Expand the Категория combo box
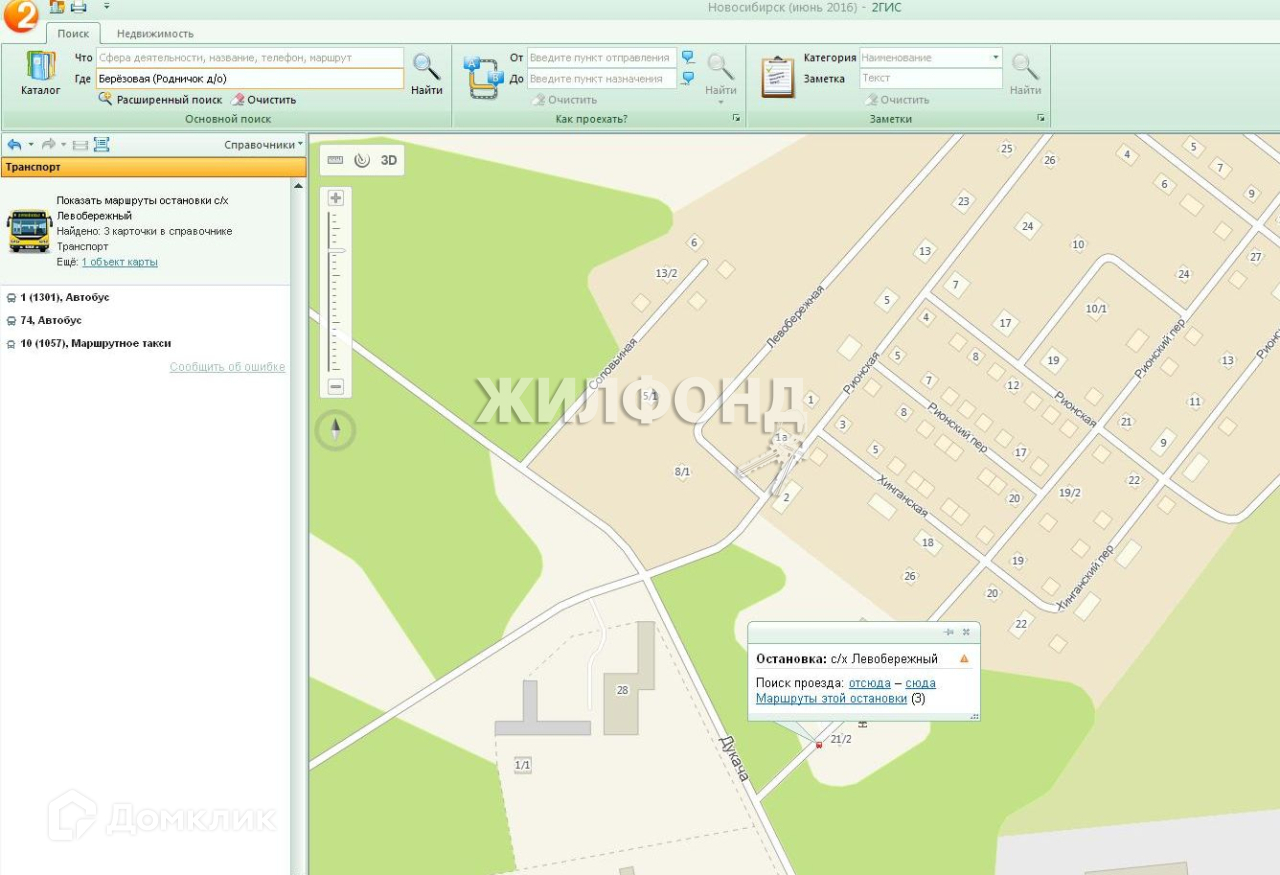The height and width of the screenshot is (875, 1280). pos(995,58)
